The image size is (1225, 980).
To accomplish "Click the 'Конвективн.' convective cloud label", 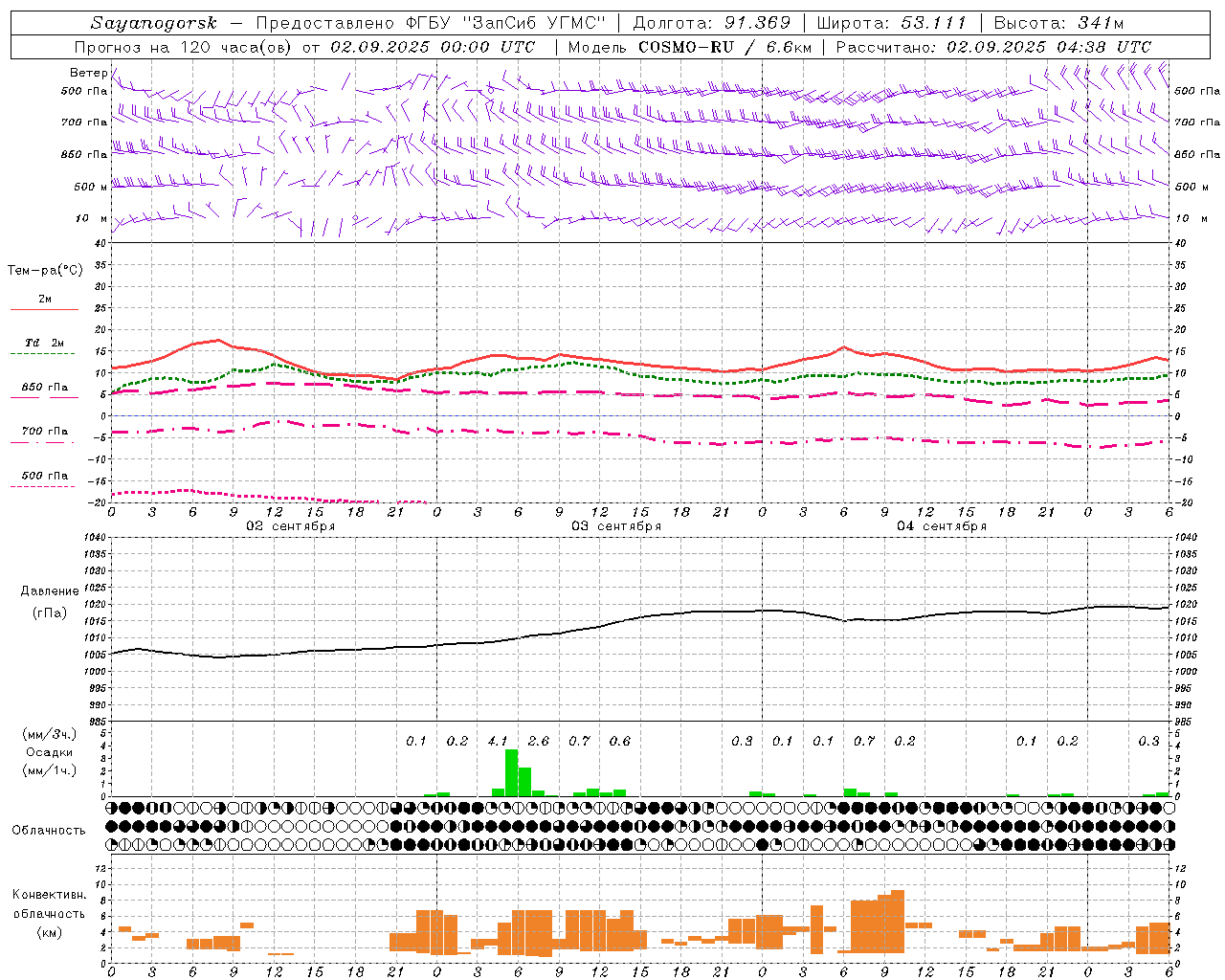I will pyautogui.click(x=50, y=895).
